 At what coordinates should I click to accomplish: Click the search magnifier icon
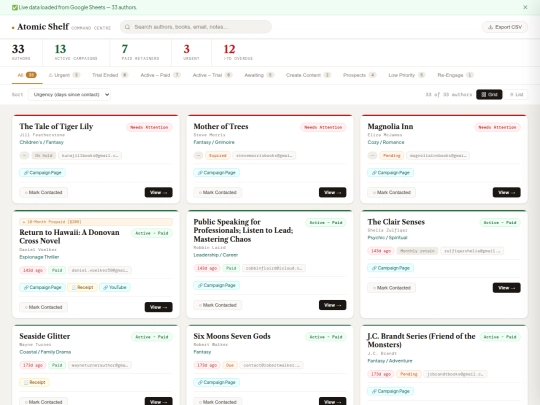click(x=127, y=27)
